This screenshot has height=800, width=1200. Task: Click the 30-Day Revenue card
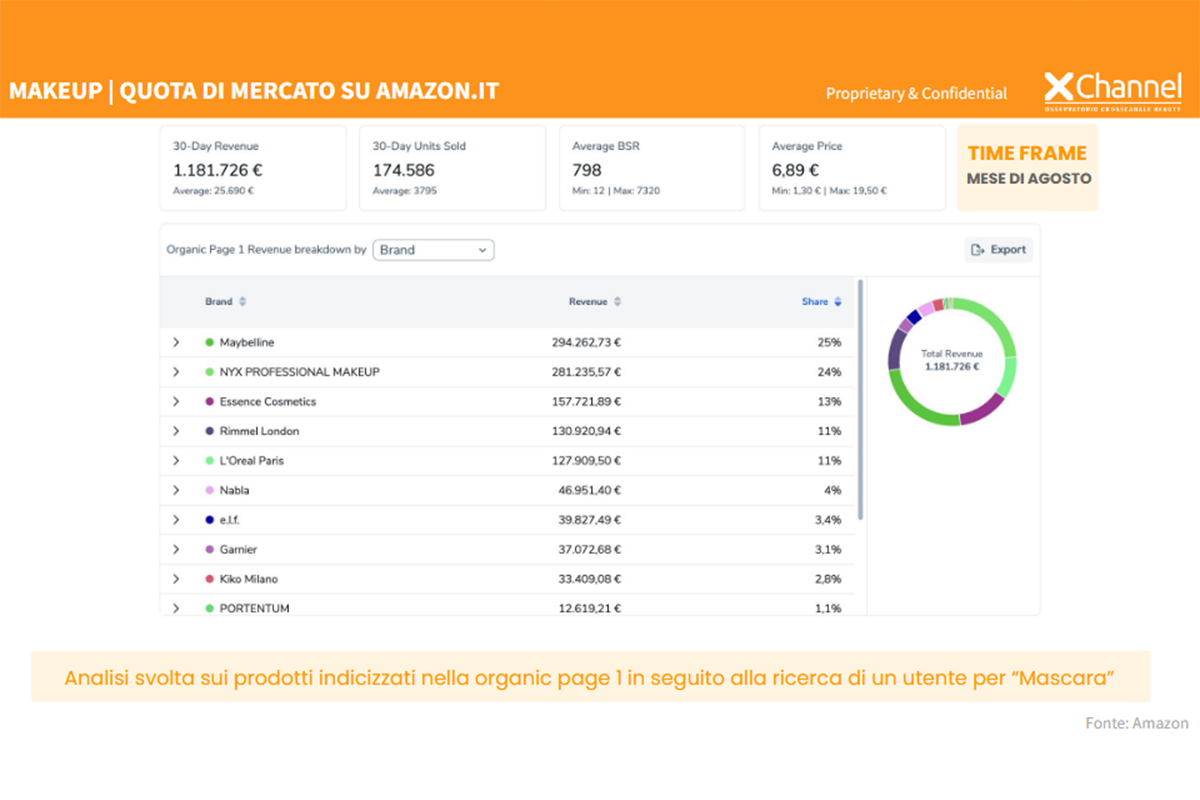point(253,168)
